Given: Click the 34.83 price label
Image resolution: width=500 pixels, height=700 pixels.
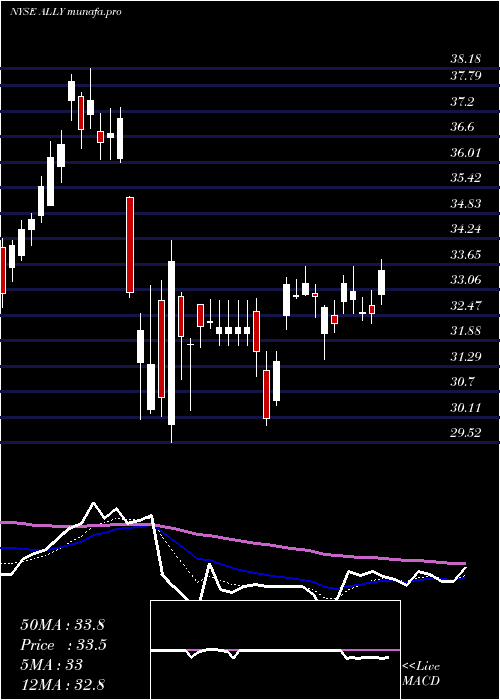Looking at the screenshot, I should [465, 204].
